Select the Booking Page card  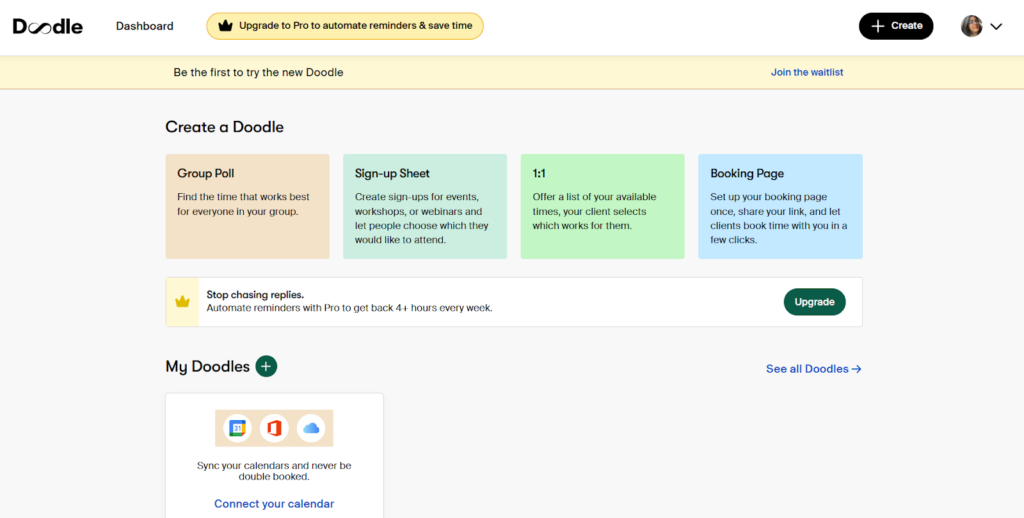click(x=780, y=206)
